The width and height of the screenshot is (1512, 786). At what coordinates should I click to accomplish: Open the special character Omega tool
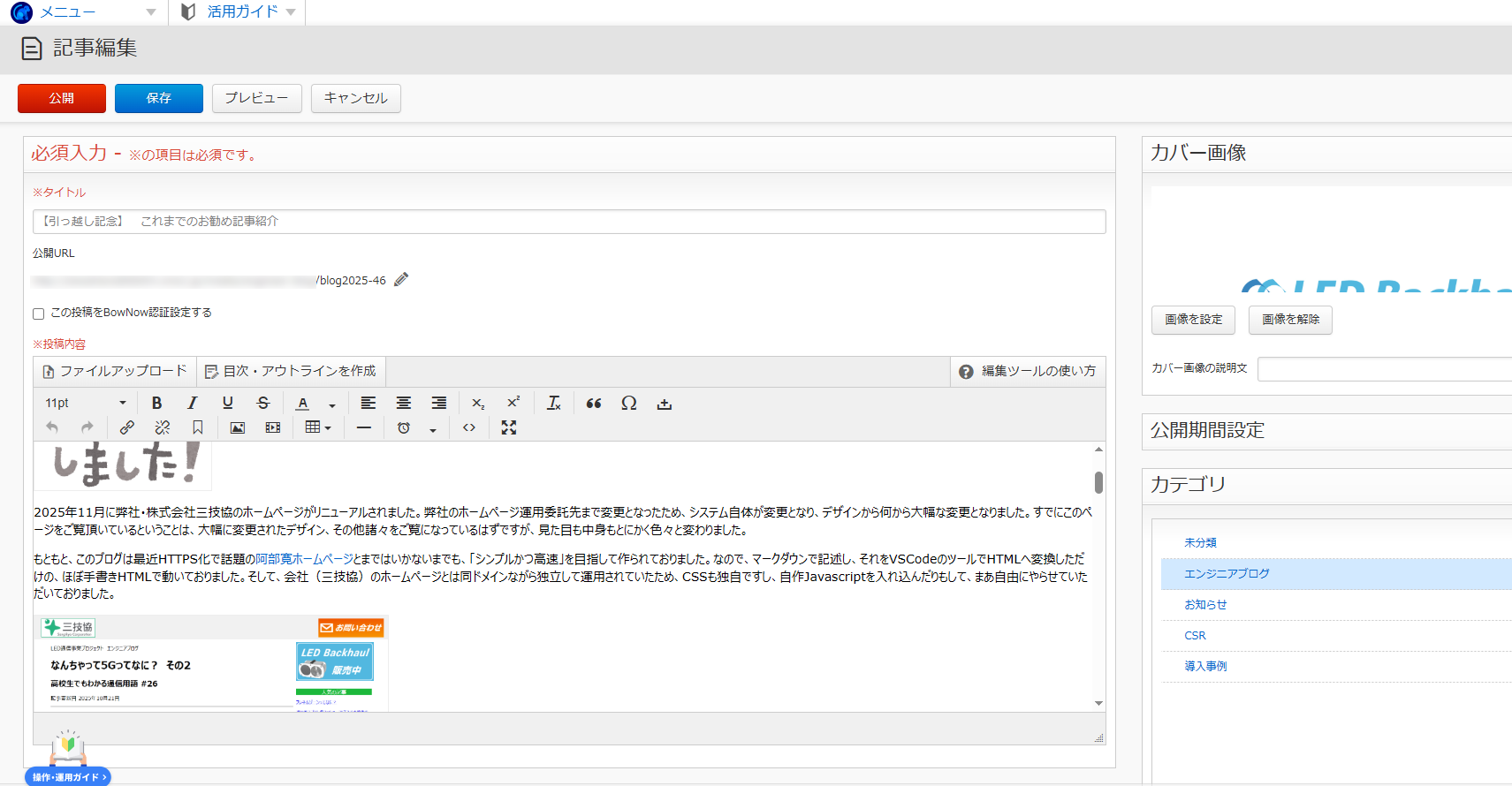[628, 403]
